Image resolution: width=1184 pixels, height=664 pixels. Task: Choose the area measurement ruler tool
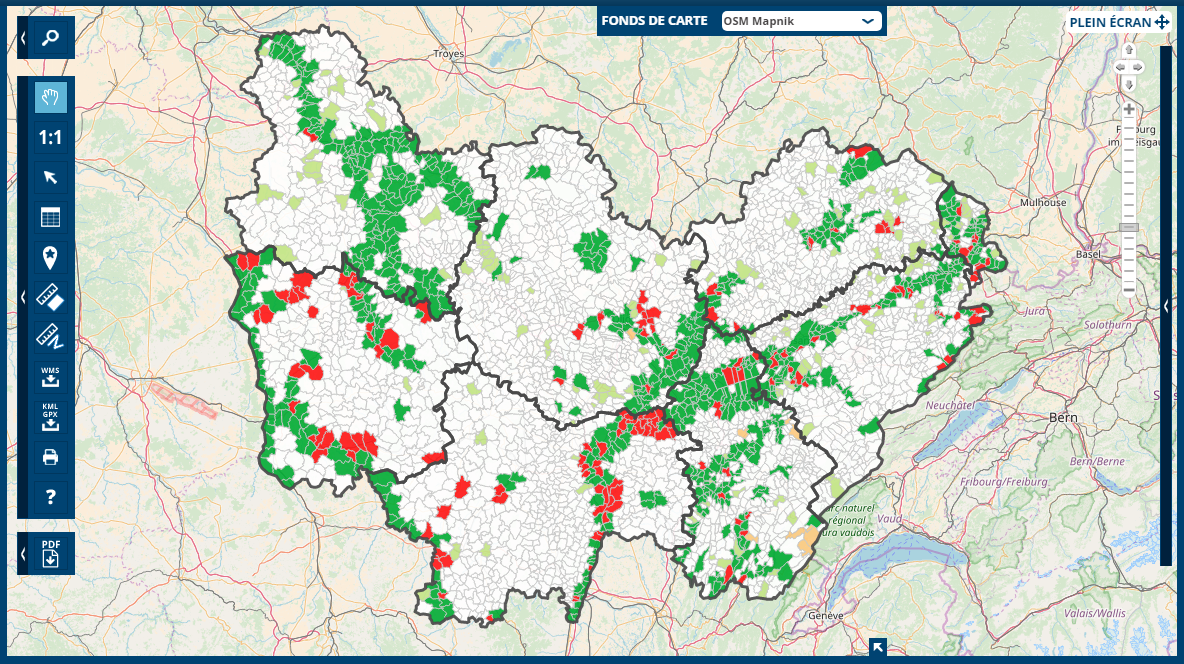pos(51,297)
